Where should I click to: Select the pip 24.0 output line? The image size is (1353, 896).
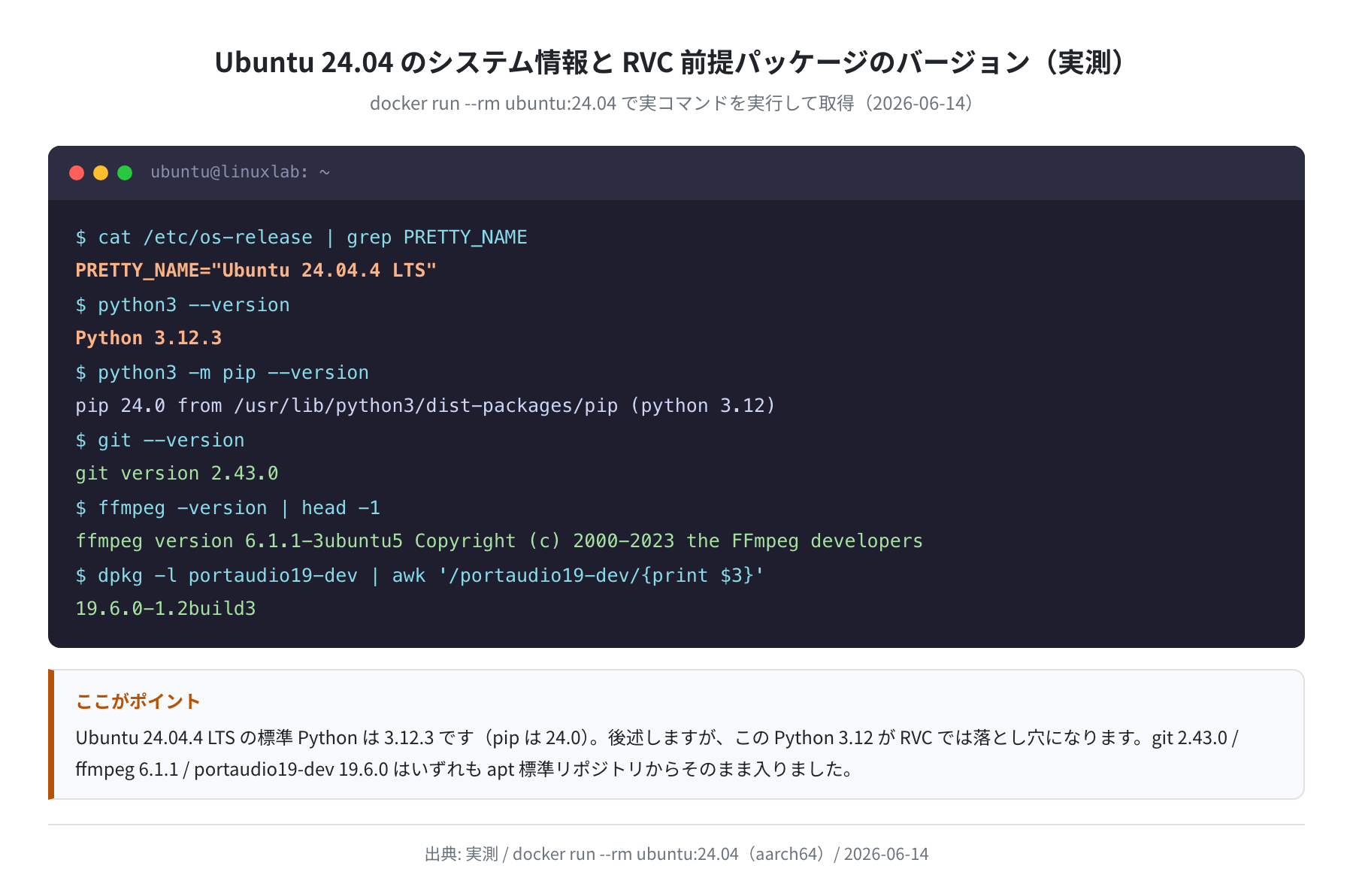(425, 406)
